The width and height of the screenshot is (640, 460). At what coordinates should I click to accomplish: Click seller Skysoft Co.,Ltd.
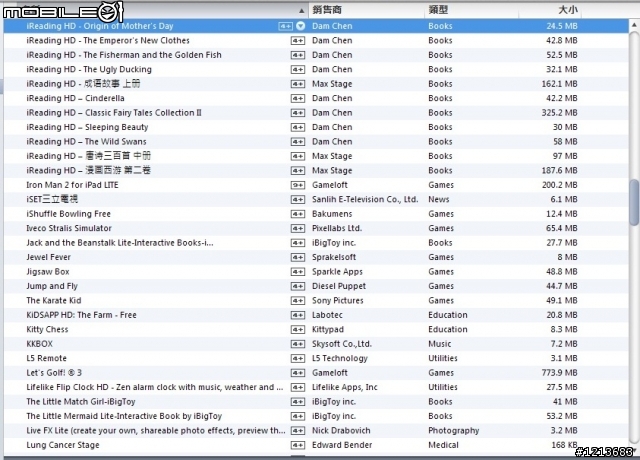(342, 344)
